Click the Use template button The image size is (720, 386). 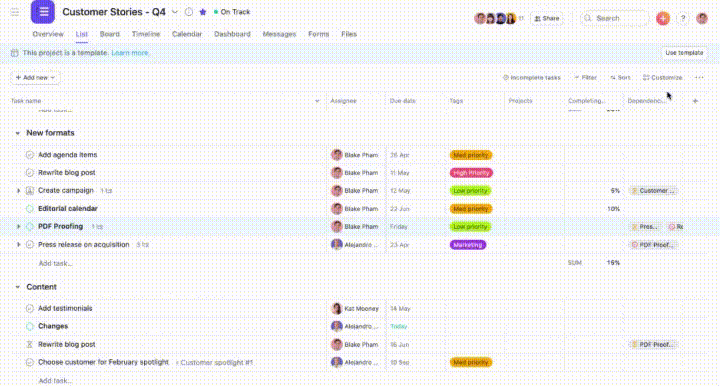pyautogui.click(x=684, y=53)
